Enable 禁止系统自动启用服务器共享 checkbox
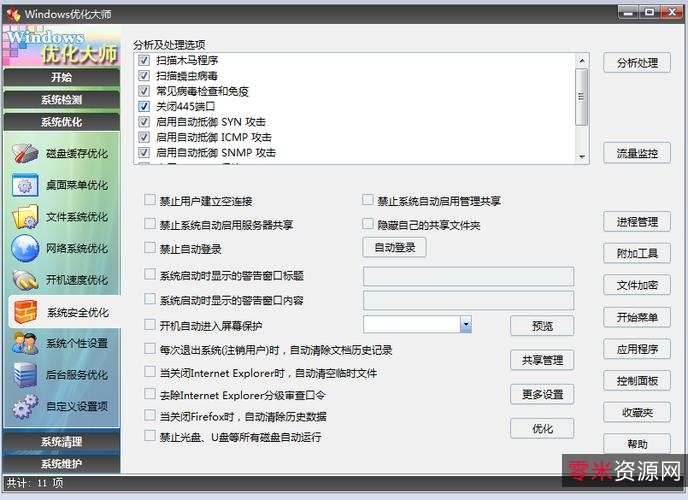Screen dimensions: 688x500 [150, 224]
